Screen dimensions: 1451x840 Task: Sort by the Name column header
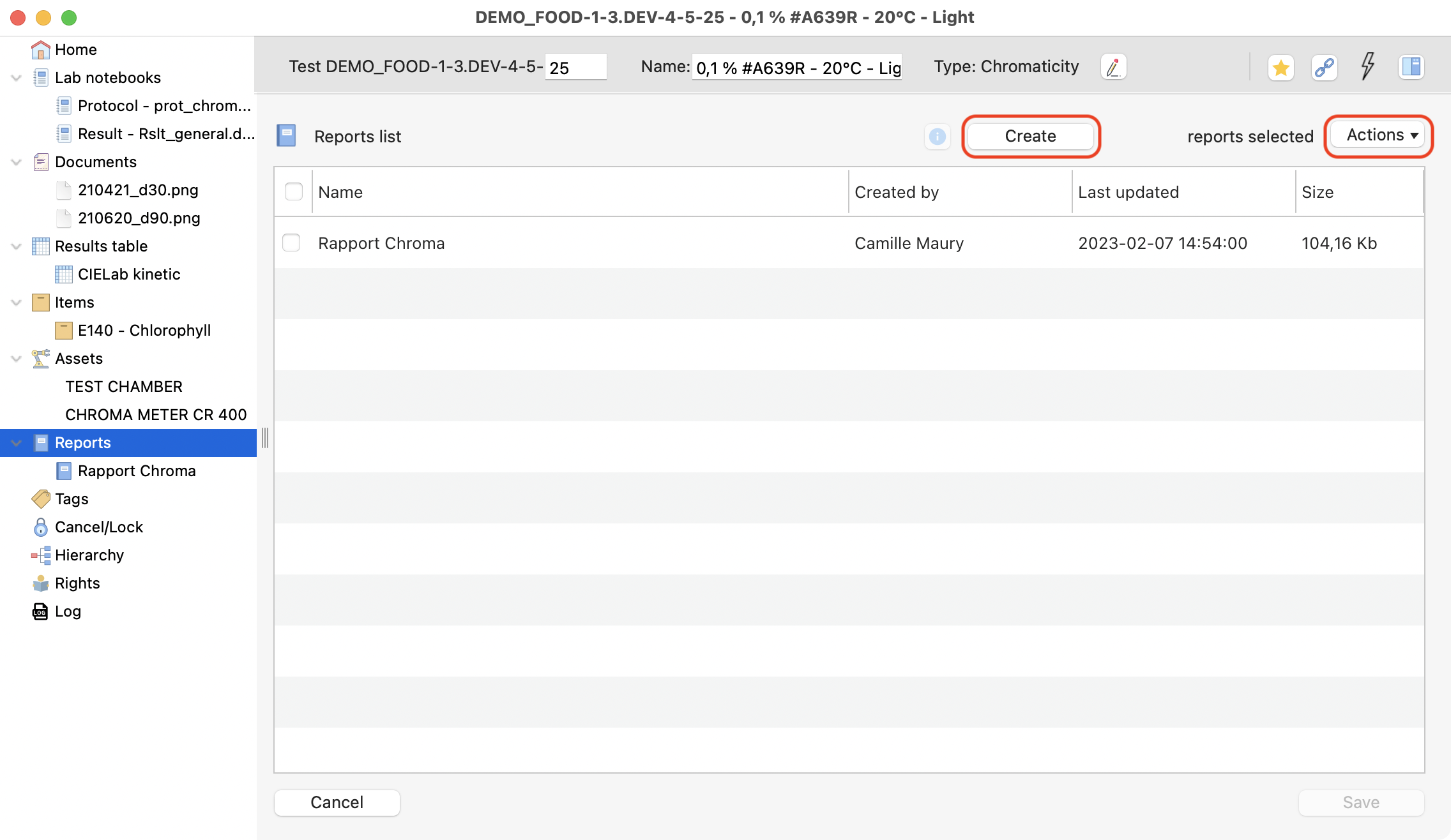[580, 192]
